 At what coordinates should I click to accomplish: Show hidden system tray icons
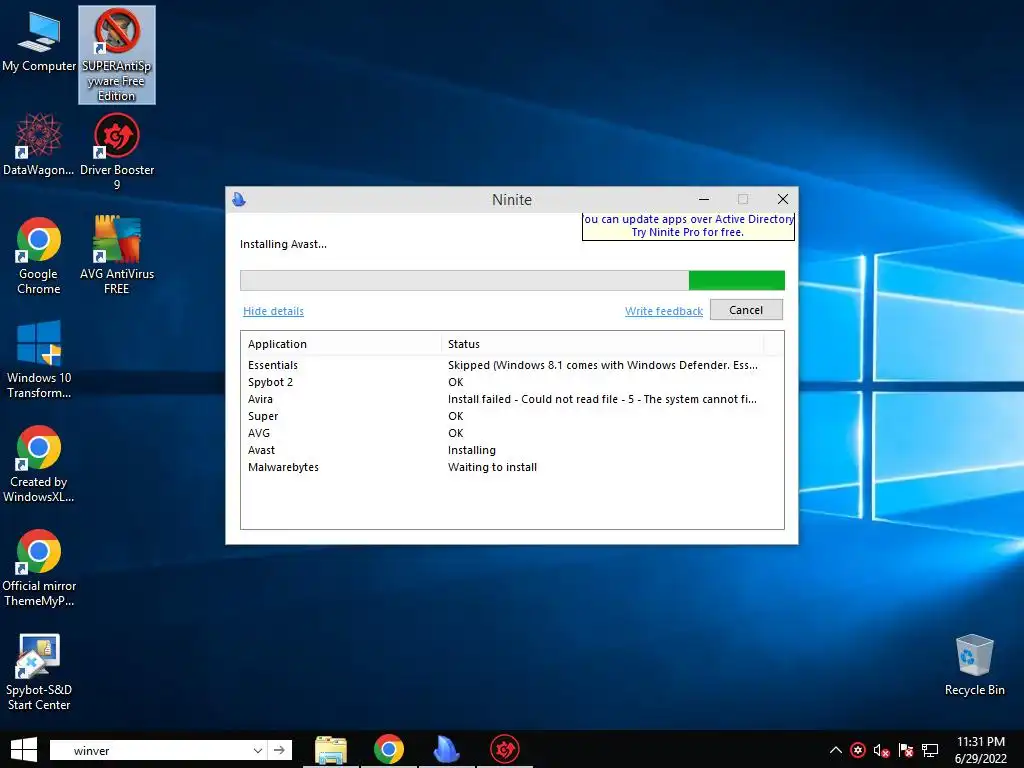point(835,750)
